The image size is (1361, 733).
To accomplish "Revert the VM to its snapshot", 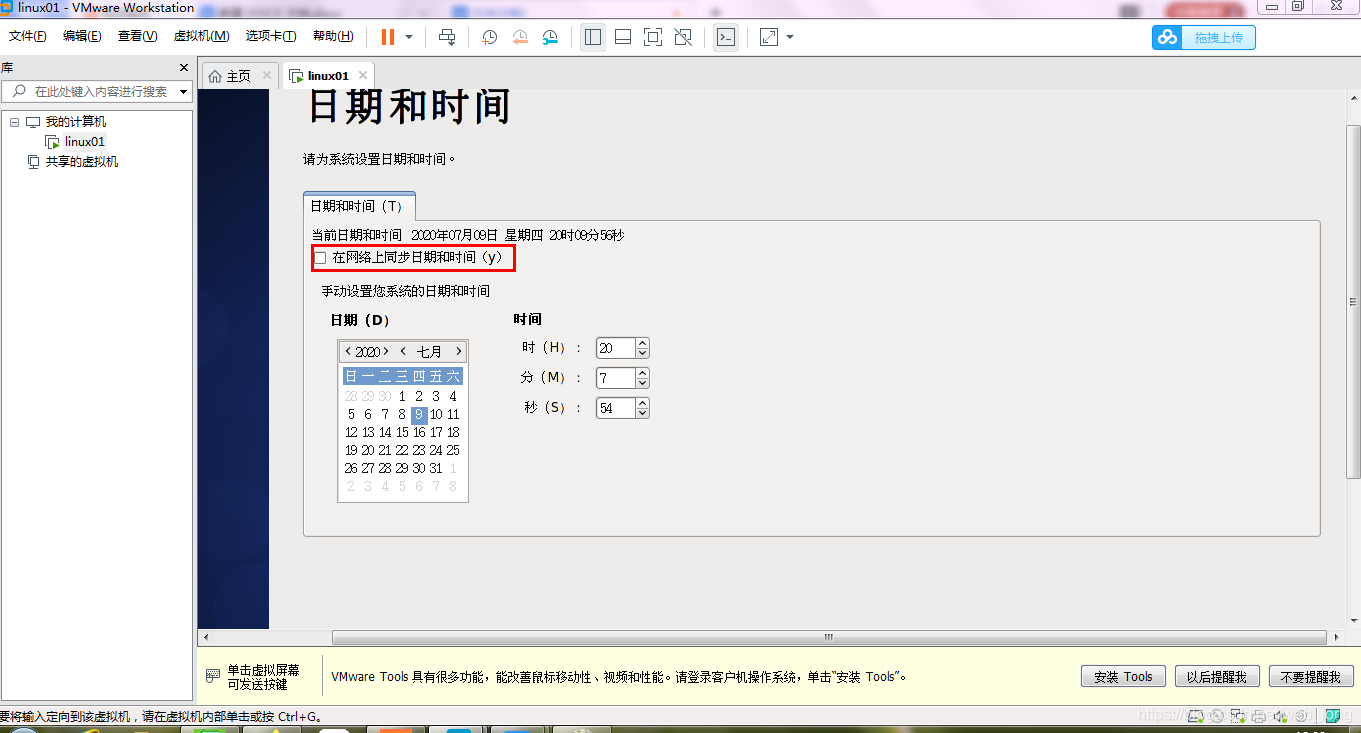I will pos(520,37).
